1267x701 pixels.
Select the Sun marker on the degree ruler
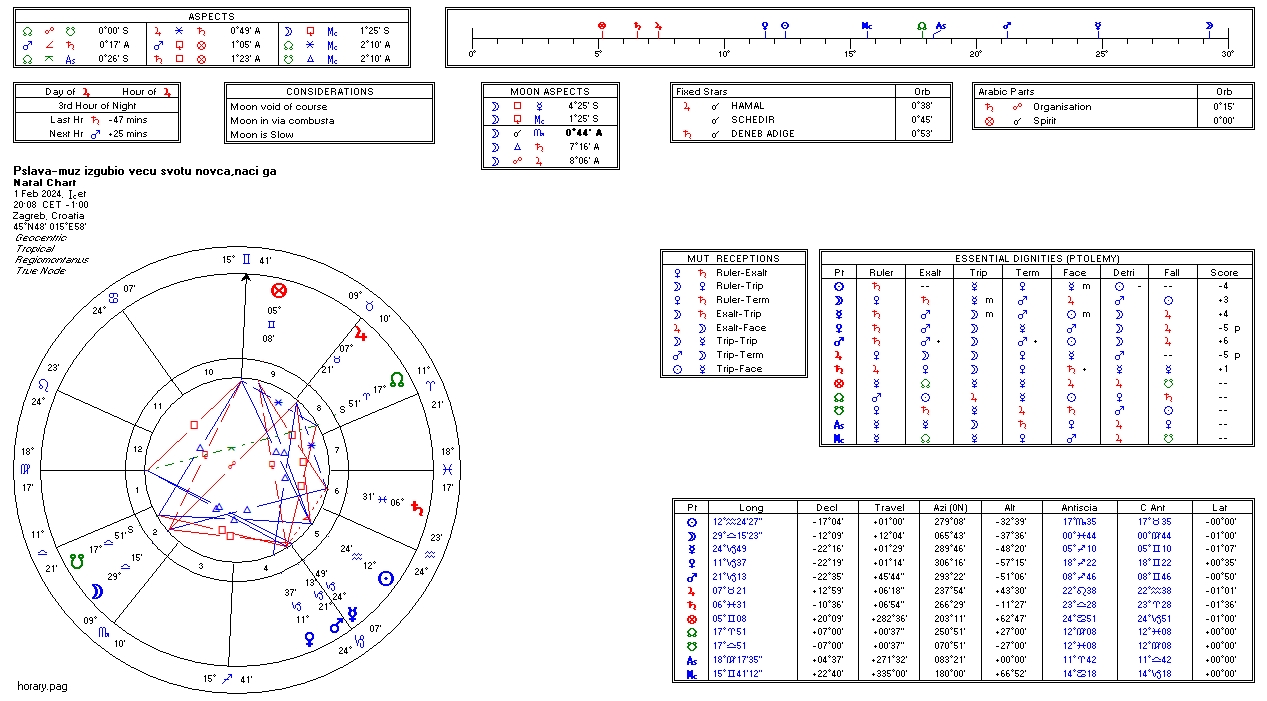pyautogui.click(x=784, y=26)
